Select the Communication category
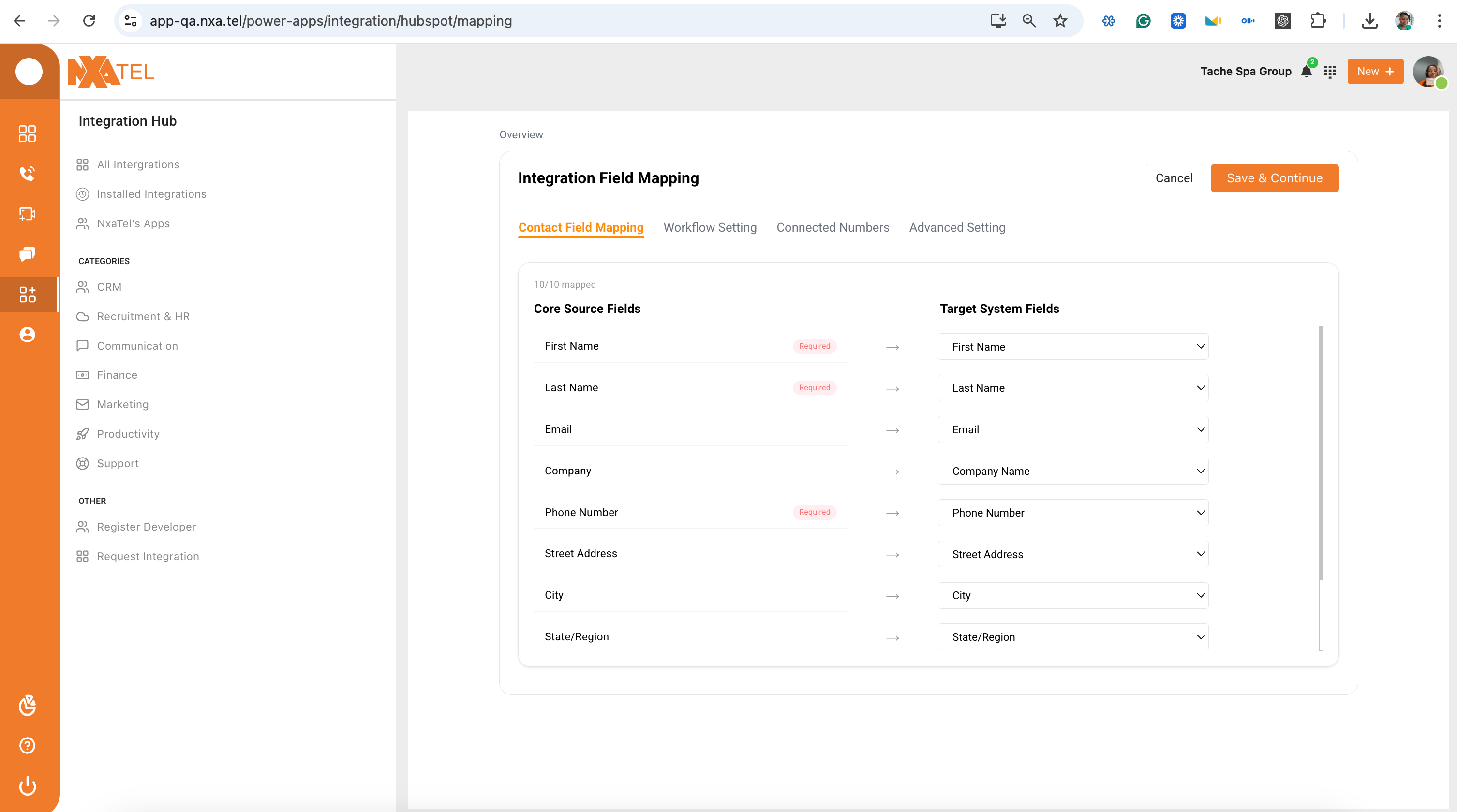This screenshot has height=812, width=1457. (127, 346)
